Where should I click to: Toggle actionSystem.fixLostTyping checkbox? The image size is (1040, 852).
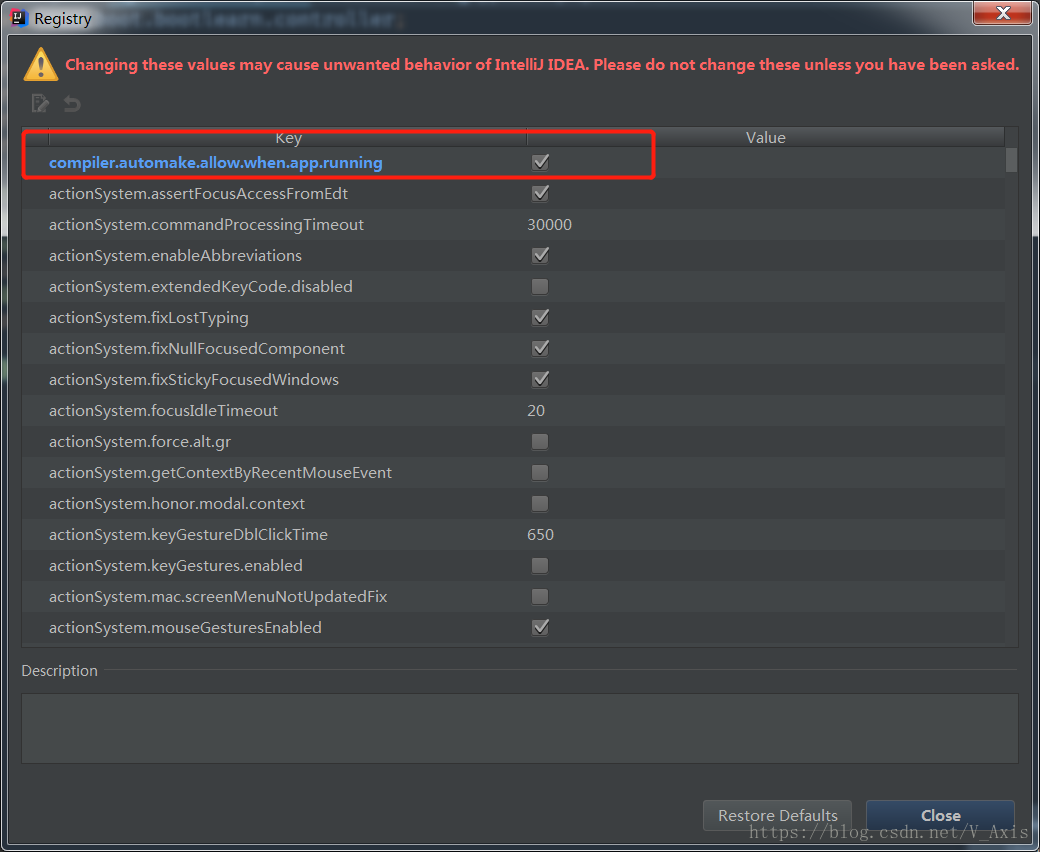coord(541,318)
